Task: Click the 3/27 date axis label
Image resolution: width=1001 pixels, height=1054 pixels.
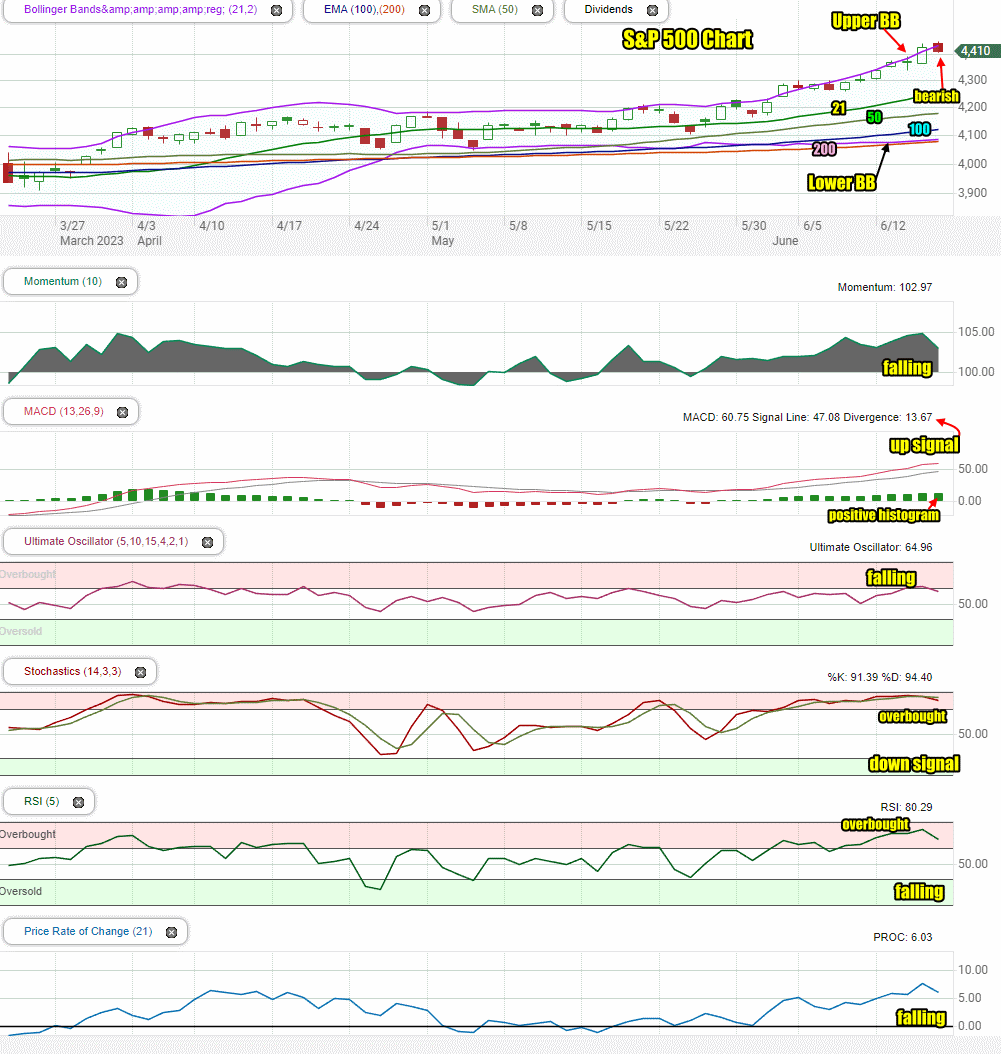Action: [72, 226]
